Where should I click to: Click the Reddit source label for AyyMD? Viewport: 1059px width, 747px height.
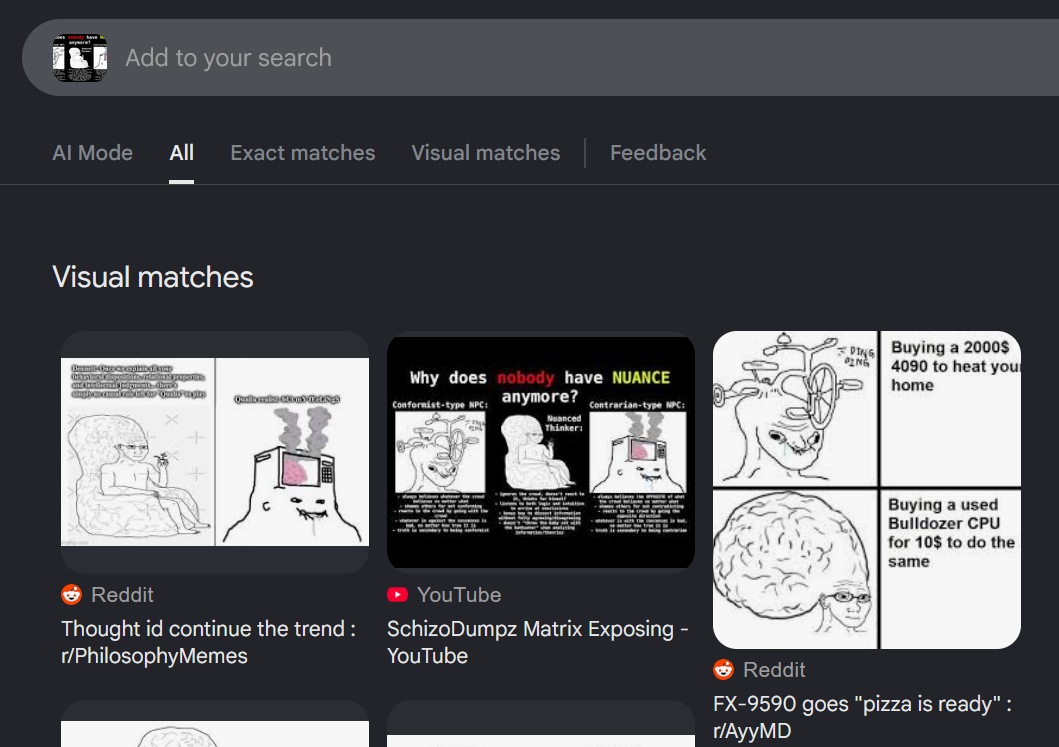point(774,669)
